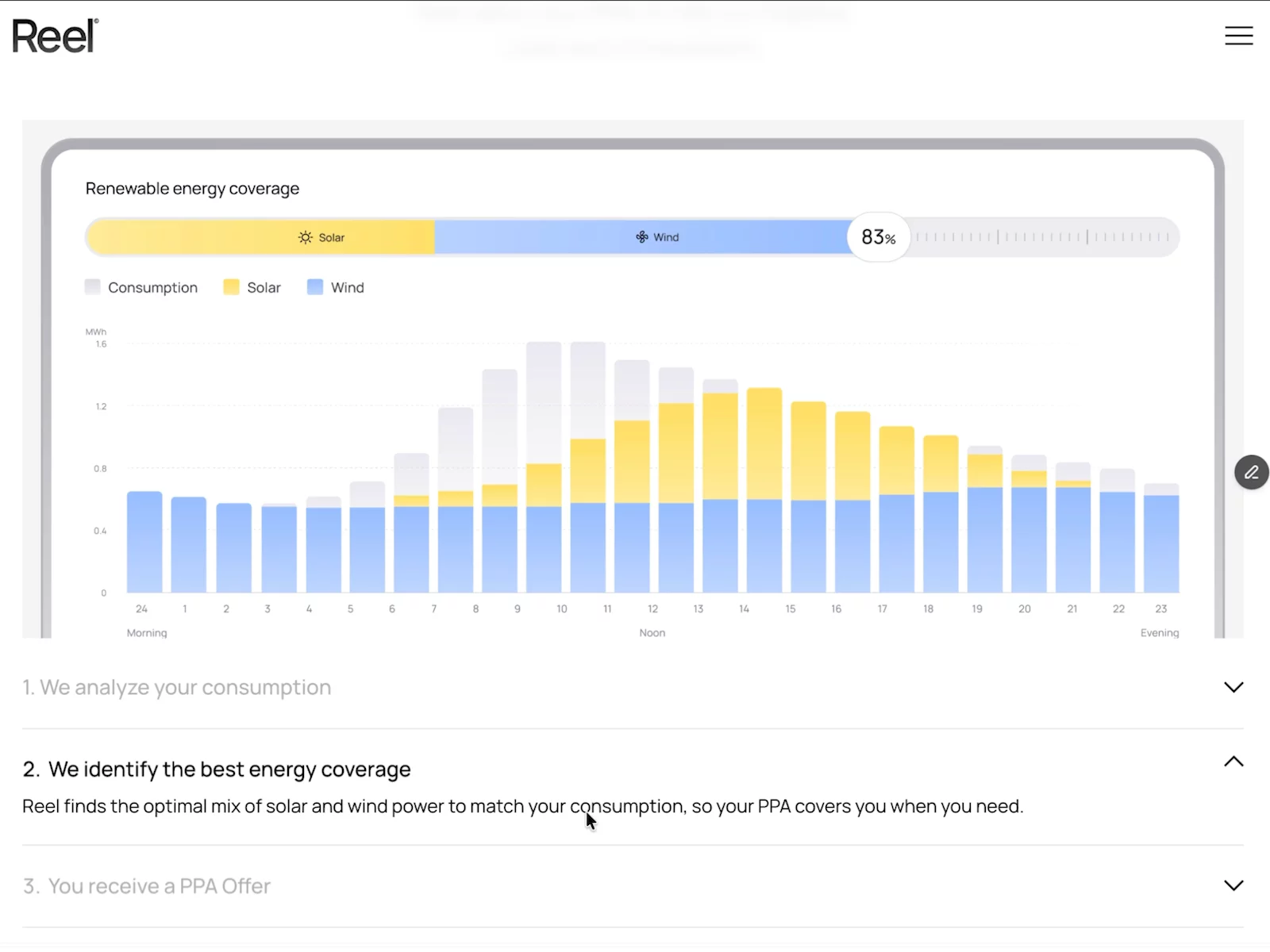
Task: Open the hamburger menu
Action: coord(1238,36)
